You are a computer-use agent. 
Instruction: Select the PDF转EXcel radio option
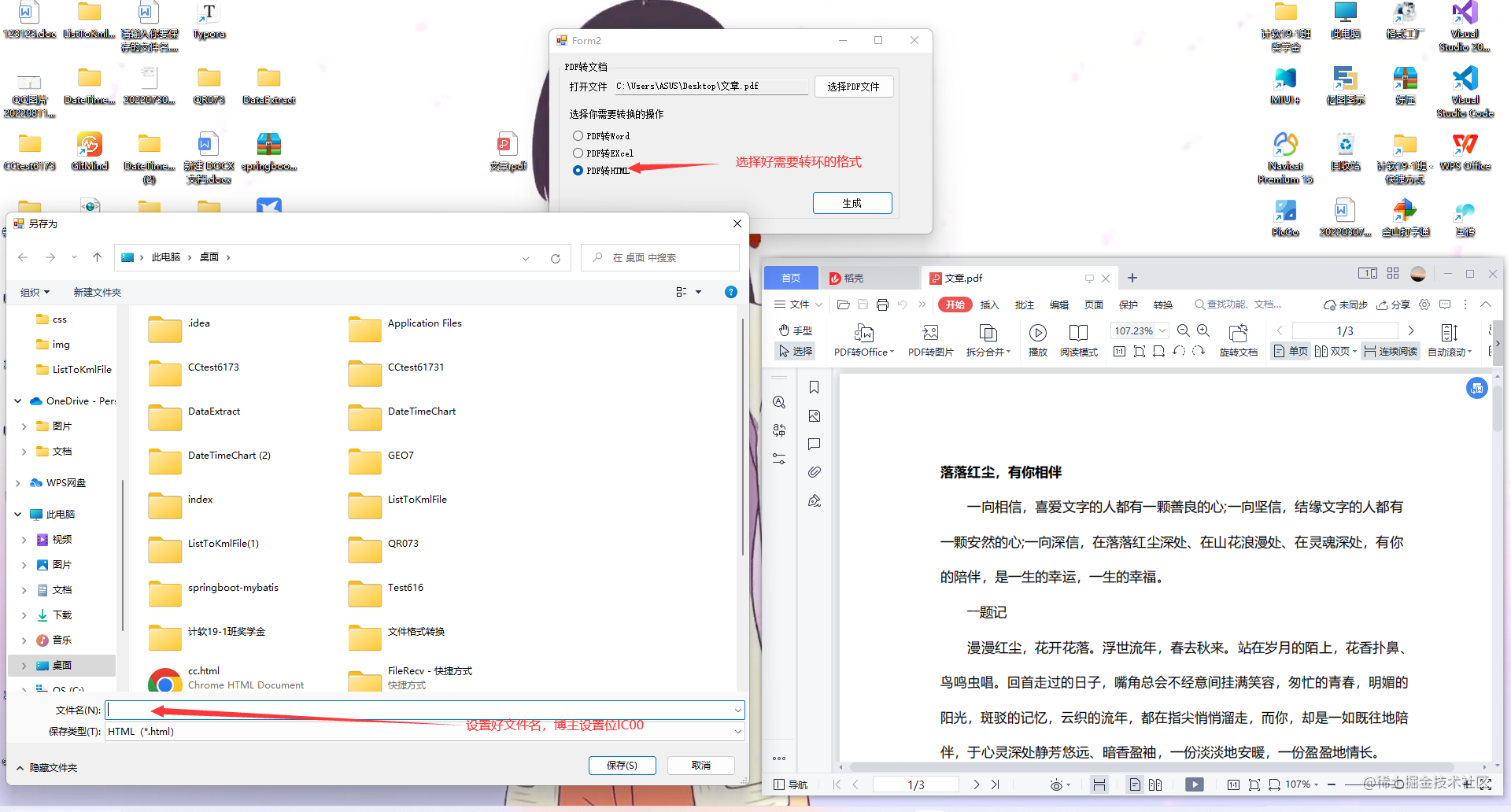coord(578,153)
